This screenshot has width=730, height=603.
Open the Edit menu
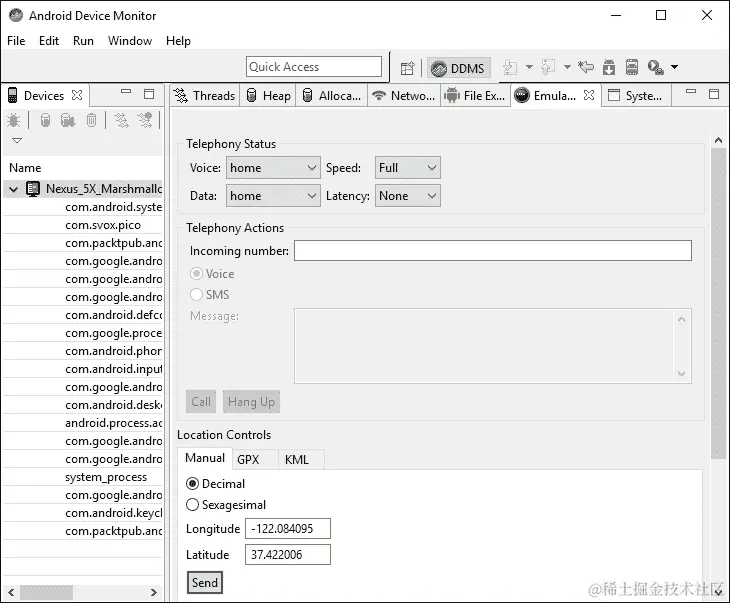click(49, 41)
